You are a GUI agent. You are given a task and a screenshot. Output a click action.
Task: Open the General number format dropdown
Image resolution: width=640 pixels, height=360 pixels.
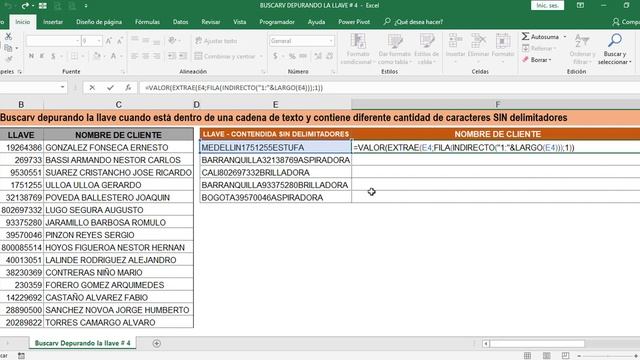pos(331,41)
